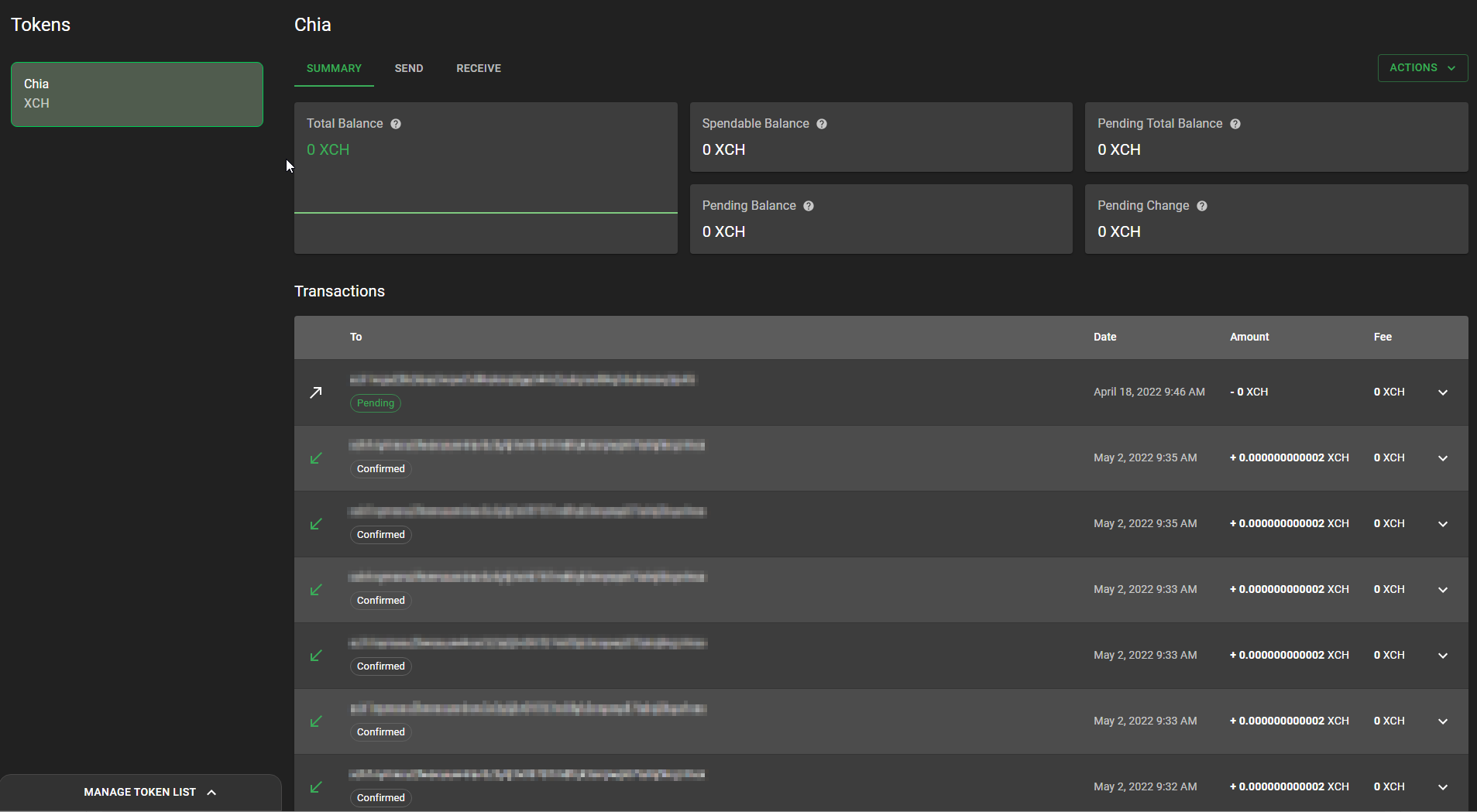Click the incoming transaction arrow on the May 2 9:32 row
The height and width of the screenshot is (812, 1477).
316,786
